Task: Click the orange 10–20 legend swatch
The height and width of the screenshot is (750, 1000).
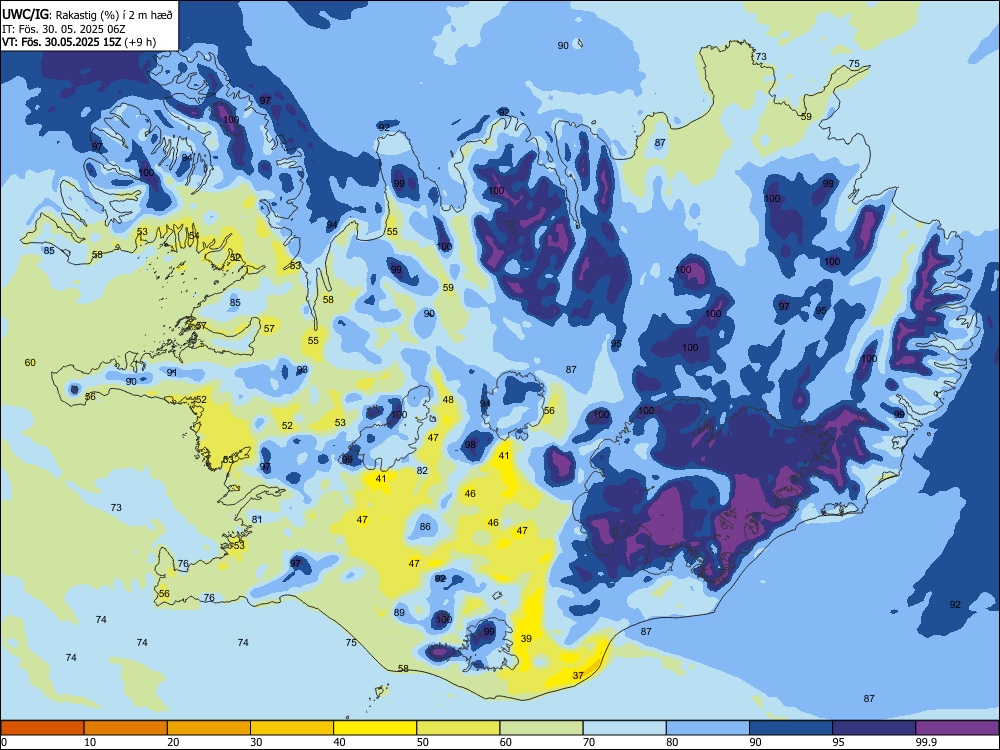Action: click(x=126, y=728)
